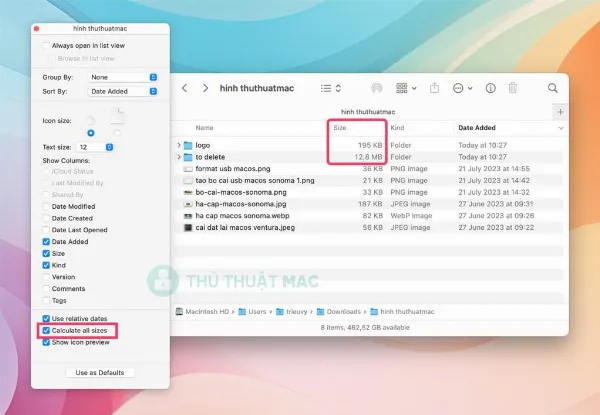Image resolution: width=600 pixels, height=415 pixels.
Task: Uncheck Show icon preview
Action: click(x=46, y=342)
